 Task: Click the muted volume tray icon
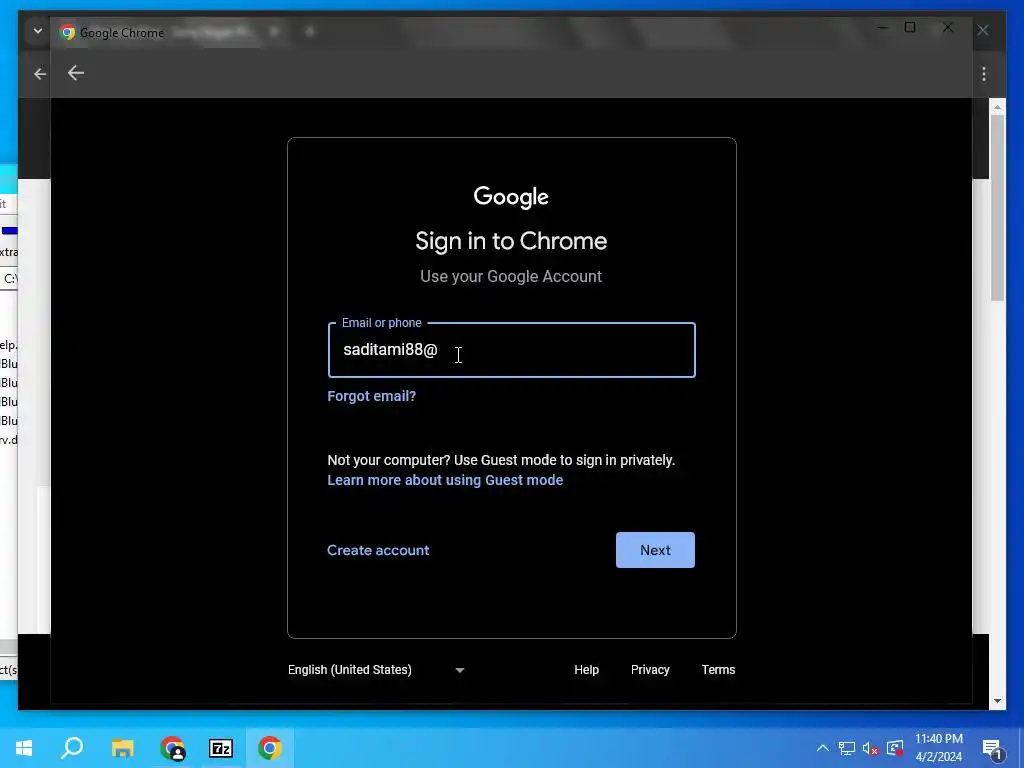click(x=871, y=748)
